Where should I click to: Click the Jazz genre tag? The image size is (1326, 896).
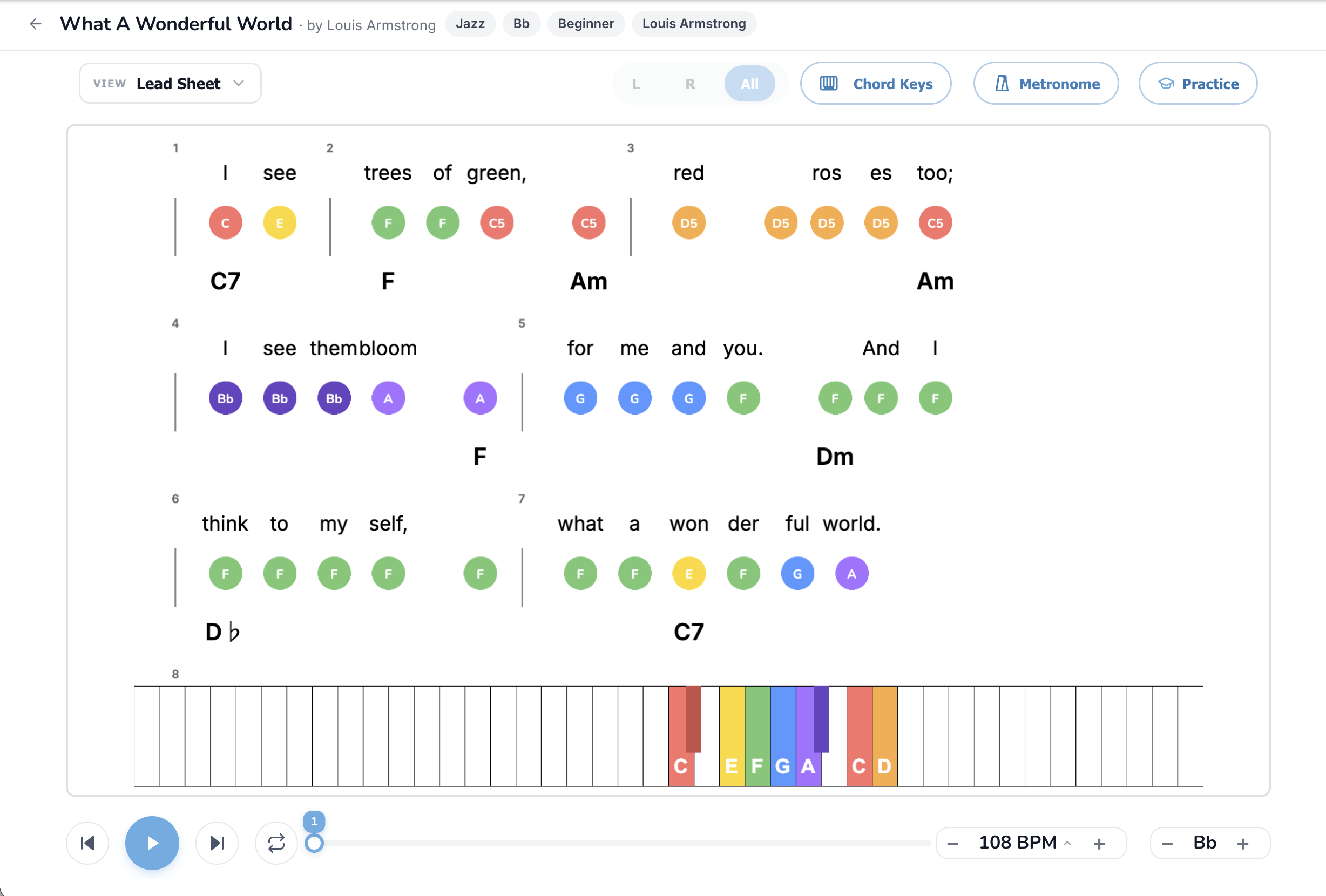(x=470, y=24)
